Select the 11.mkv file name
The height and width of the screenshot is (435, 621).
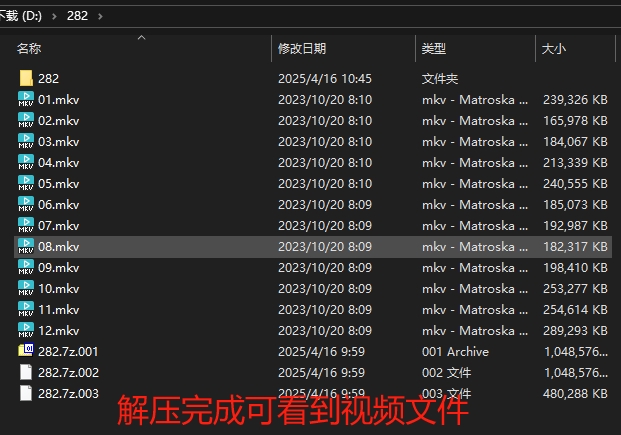[x=58, y=309]
